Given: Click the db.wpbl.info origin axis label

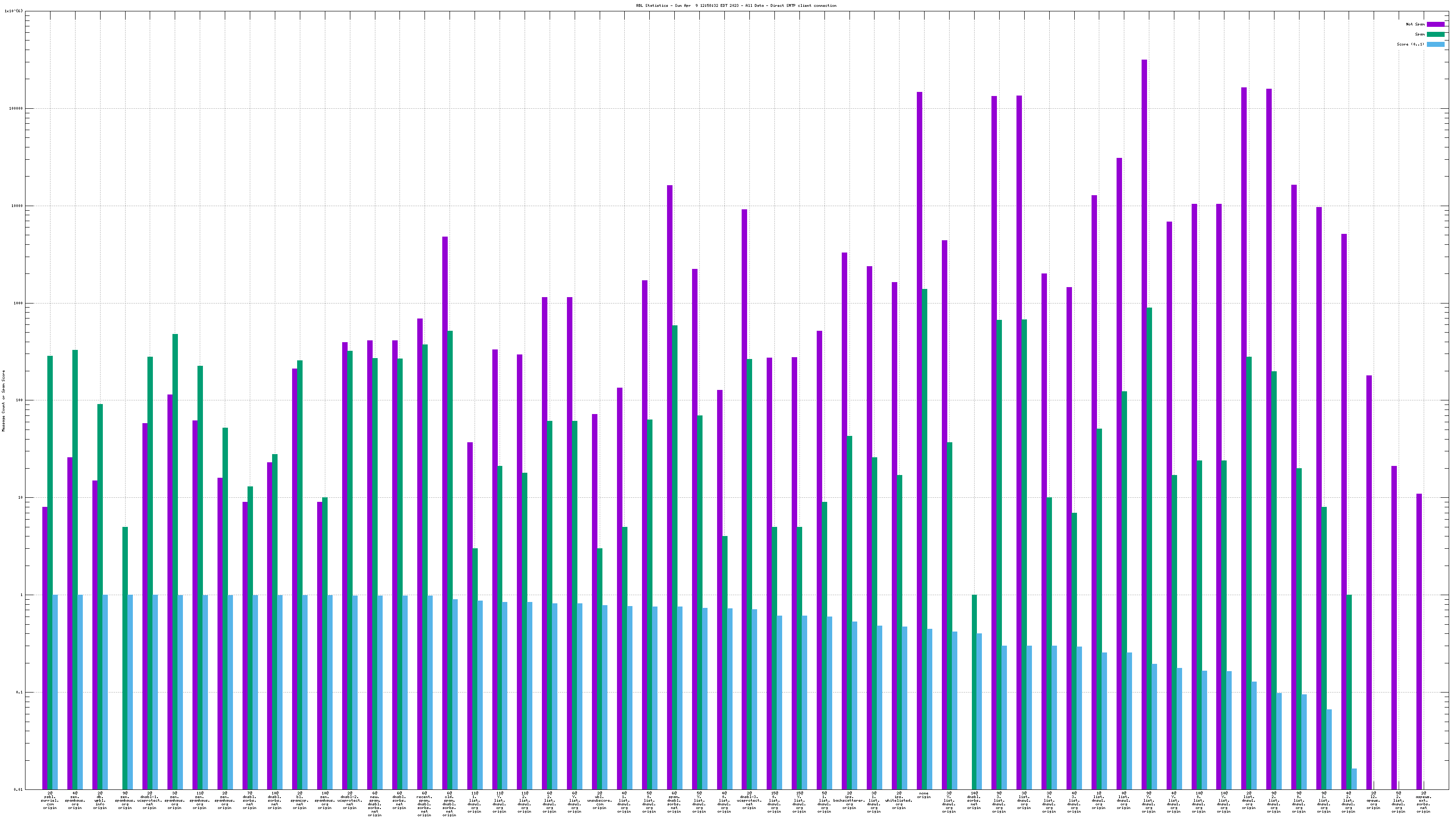Looking at the screenshot, I should pyautogui.click(x=100, y=800).
